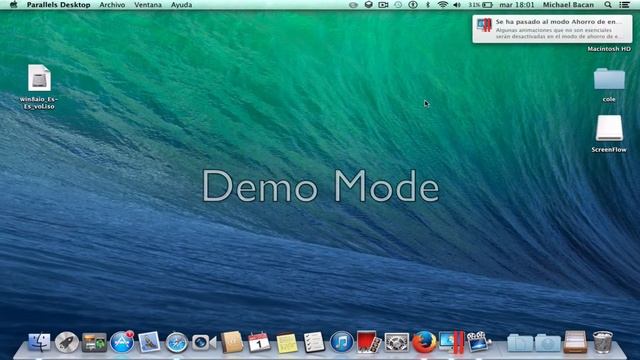Open Mission Control in the Dock

click(94, 342)
